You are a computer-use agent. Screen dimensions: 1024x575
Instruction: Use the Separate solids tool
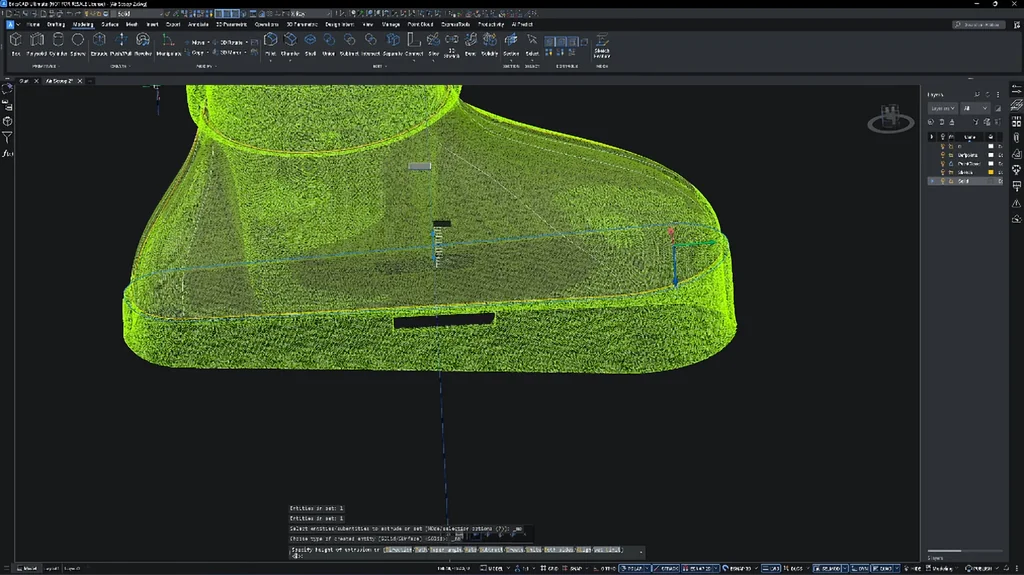coord(392,44)
